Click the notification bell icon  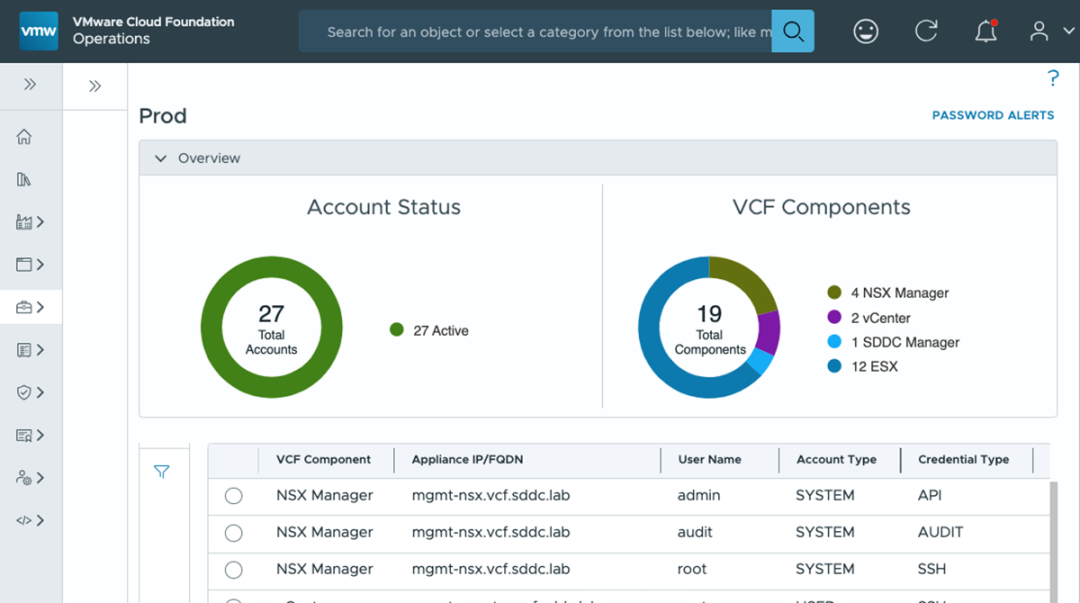point(985,32)
